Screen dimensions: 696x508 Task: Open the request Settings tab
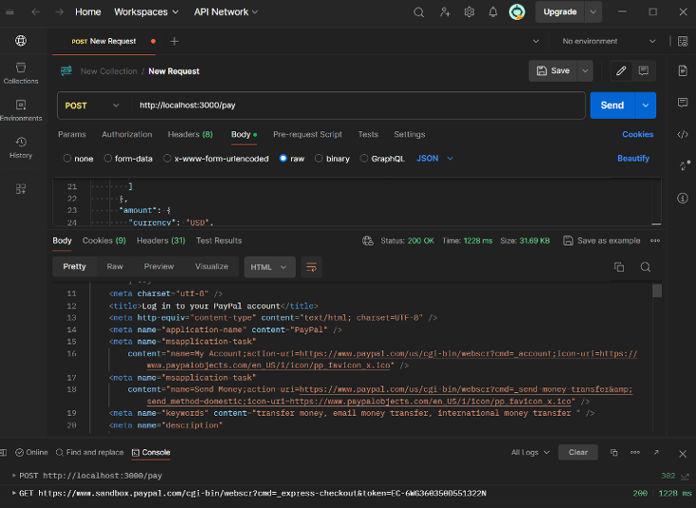tap(409, 135)
